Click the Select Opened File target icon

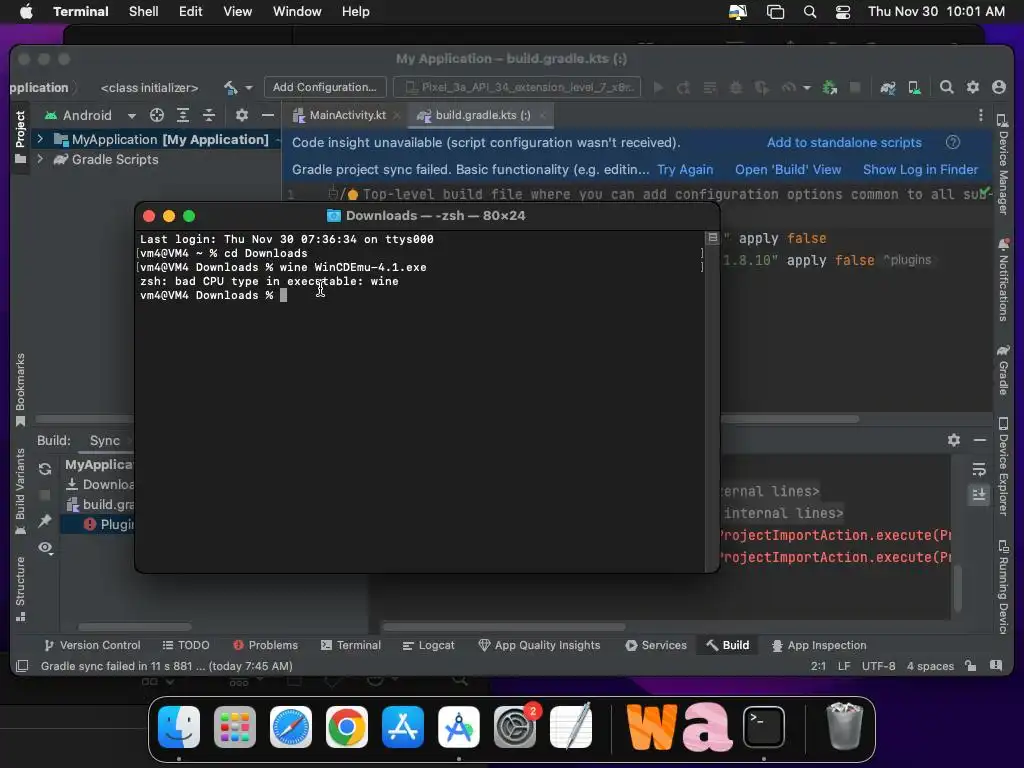[157, 116]
